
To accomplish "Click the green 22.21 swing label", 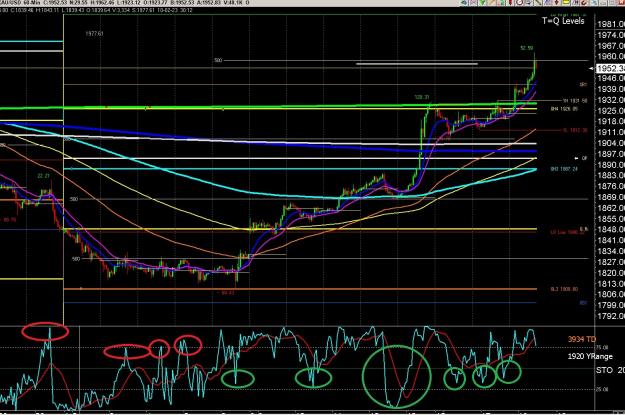I will coord(43,176).
